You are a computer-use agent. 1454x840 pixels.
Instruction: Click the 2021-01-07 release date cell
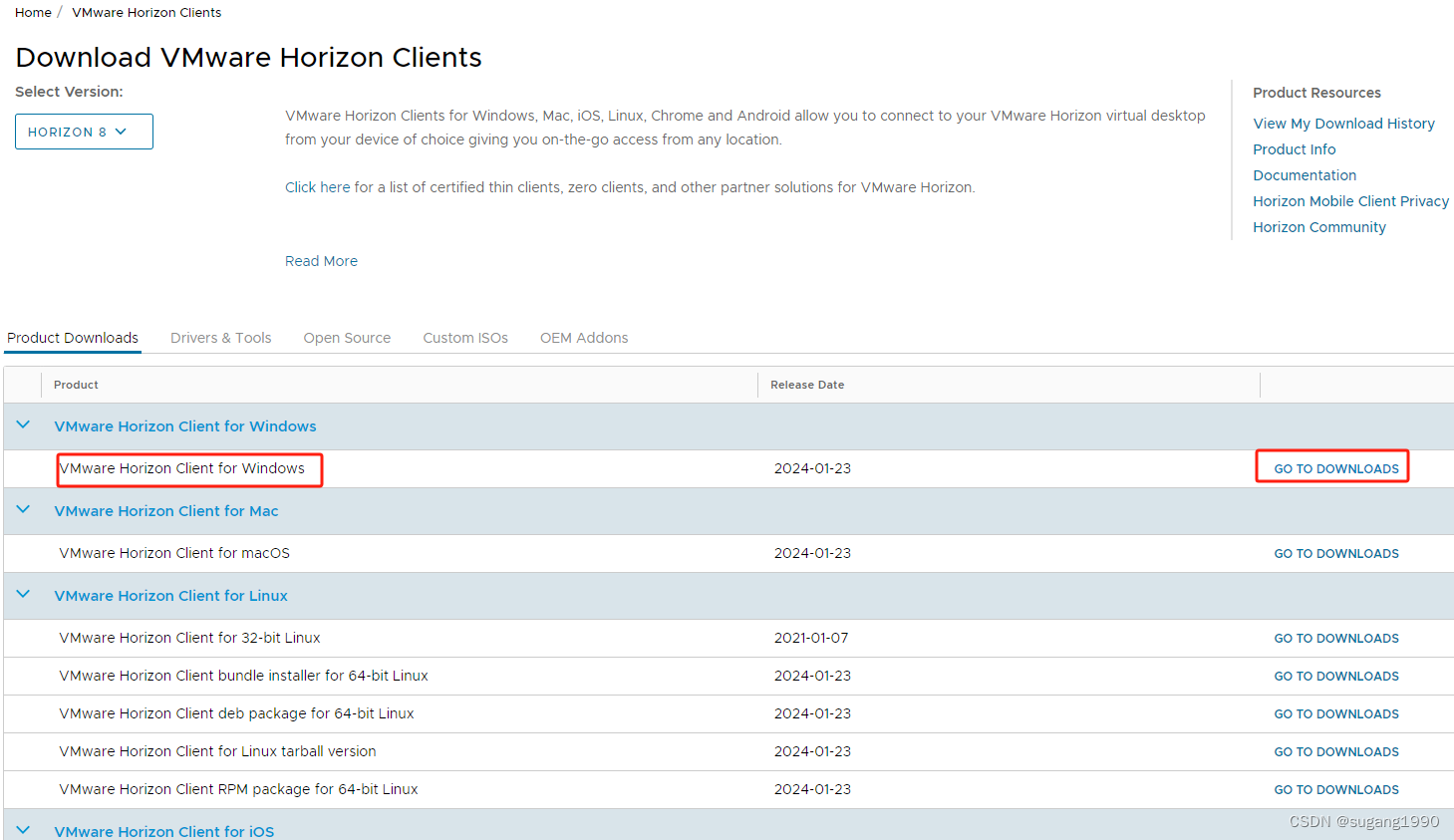click(x=811, y=638)
